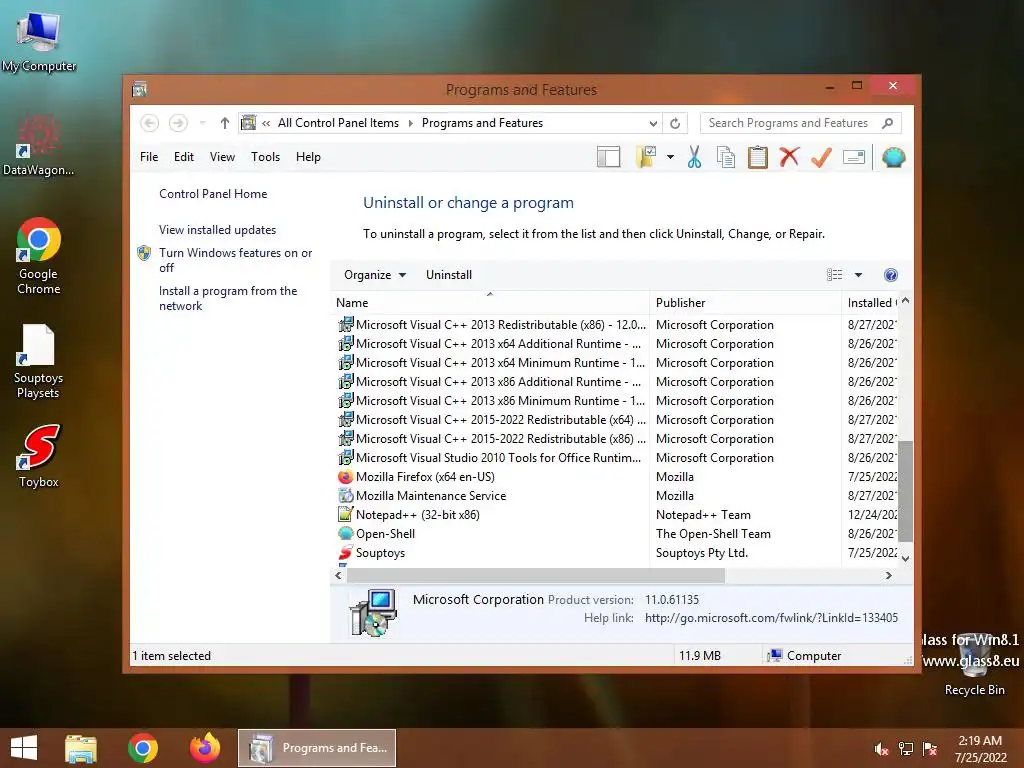The height and width of the screenshot is (768, 1024).
Task: Click the horizontal scrollbar thumb of list
Action: [x=536, y=575]
